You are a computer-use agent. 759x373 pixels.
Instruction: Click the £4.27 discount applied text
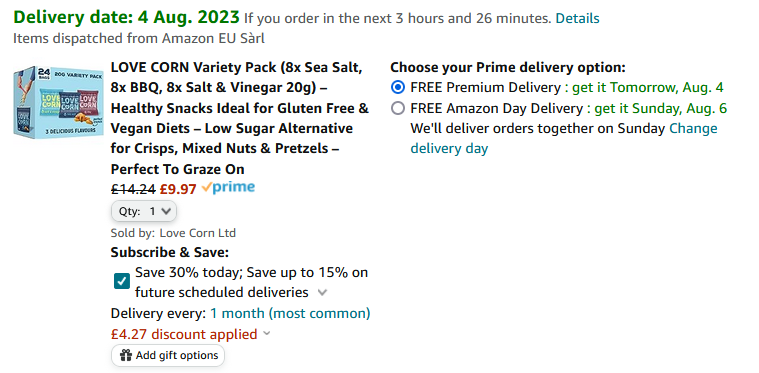pyautogui.click(x=184, y=334)
